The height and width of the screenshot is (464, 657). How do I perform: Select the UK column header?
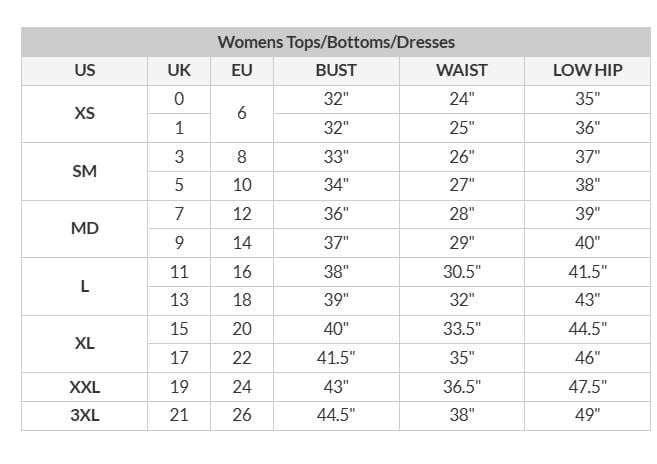[179, 70]
